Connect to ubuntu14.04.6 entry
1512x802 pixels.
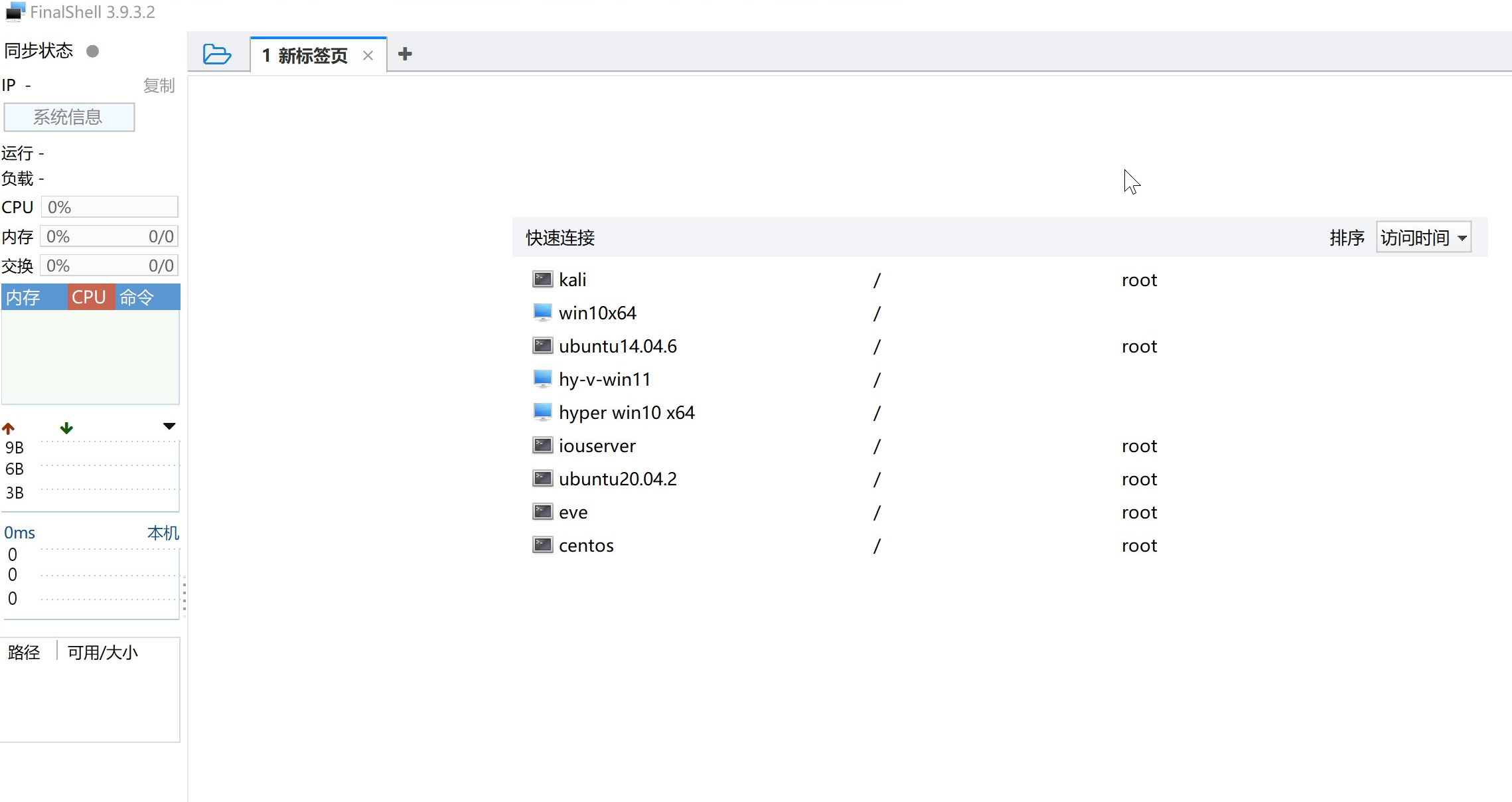pyautogui.click(x=618, y=346)
